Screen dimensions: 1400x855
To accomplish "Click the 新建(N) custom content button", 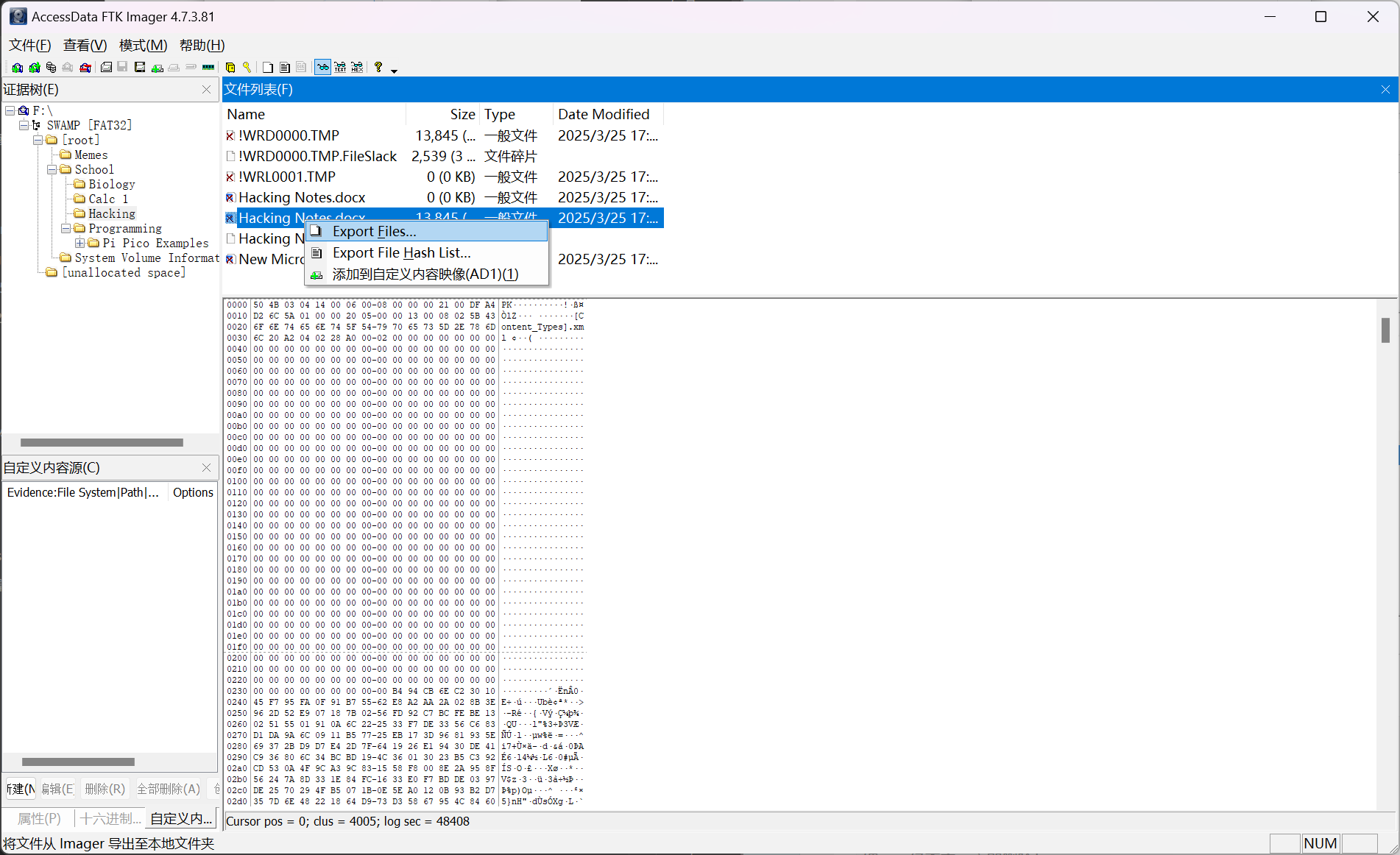I will pos(21,789).
